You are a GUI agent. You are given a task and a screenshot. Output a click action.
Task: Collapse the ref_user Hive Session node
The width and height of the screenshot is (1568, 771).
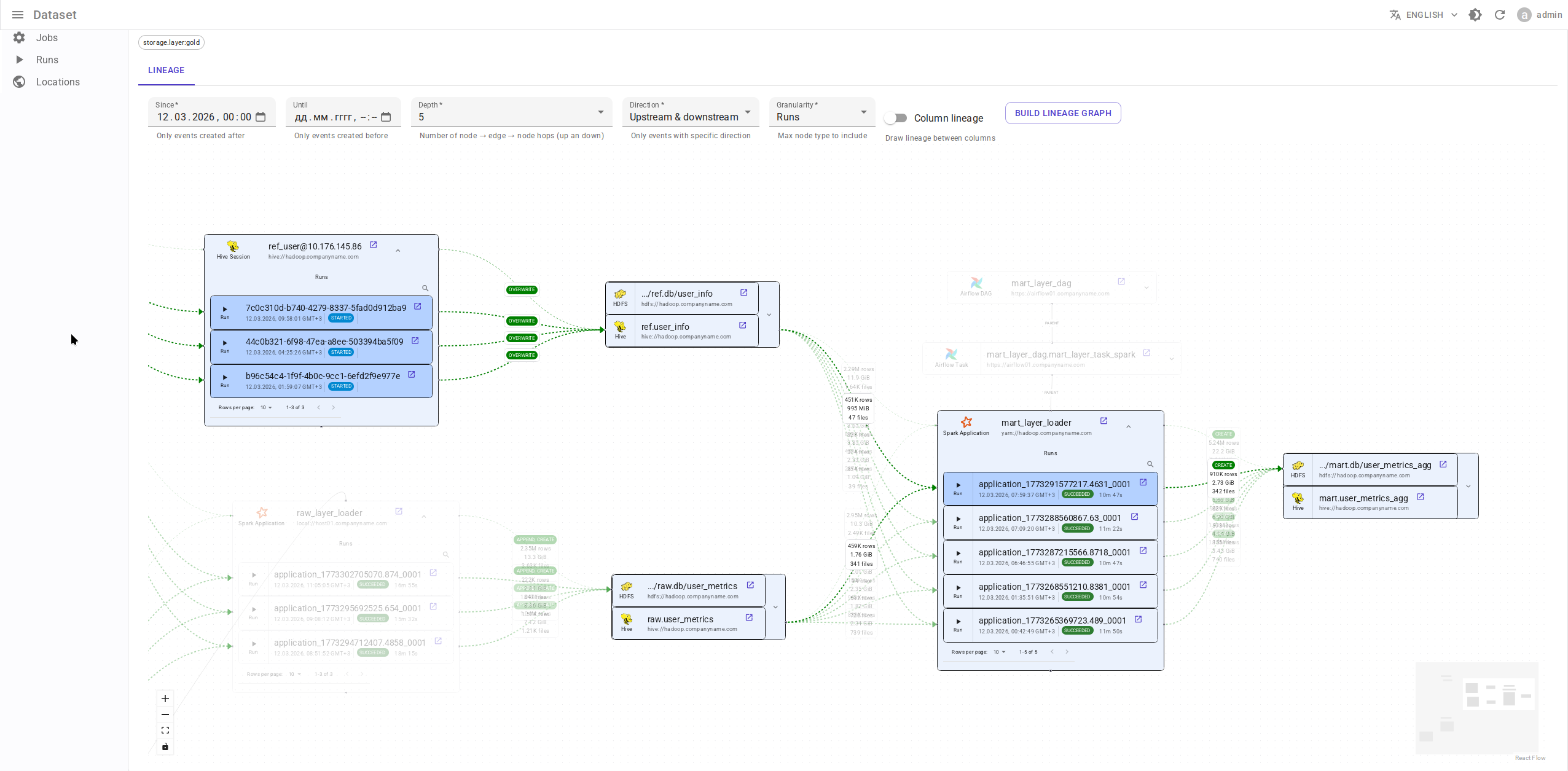click(398, 251)
